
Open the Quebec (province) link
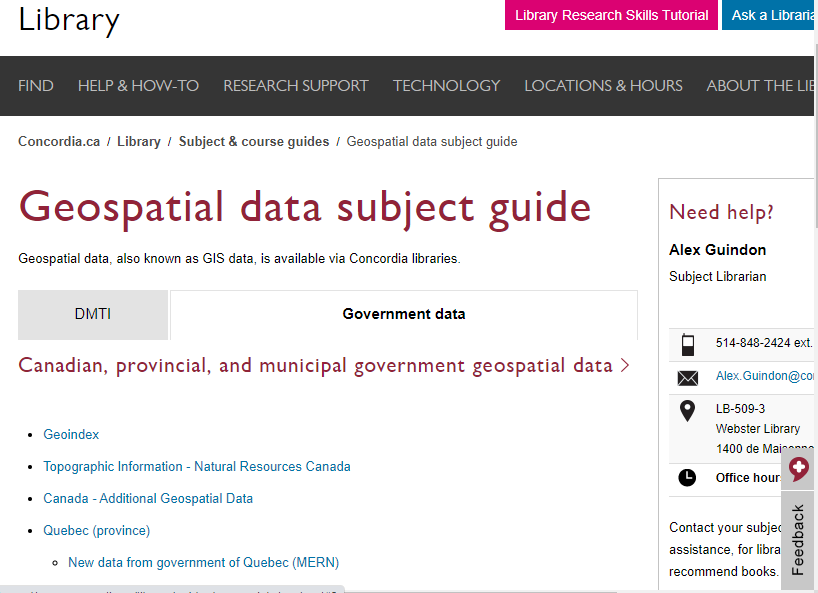click(97, 530)
